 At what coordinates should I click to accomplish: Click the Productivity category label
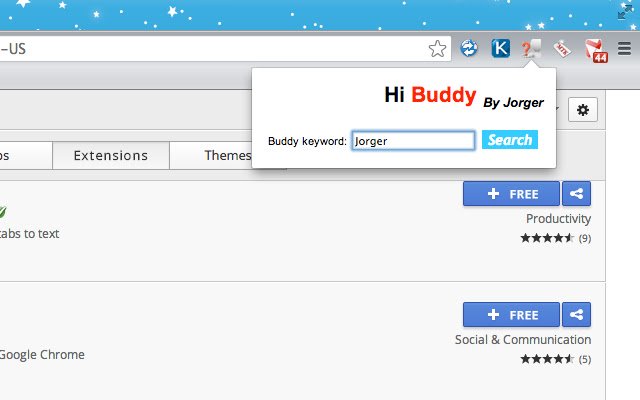tap(558, 218)
